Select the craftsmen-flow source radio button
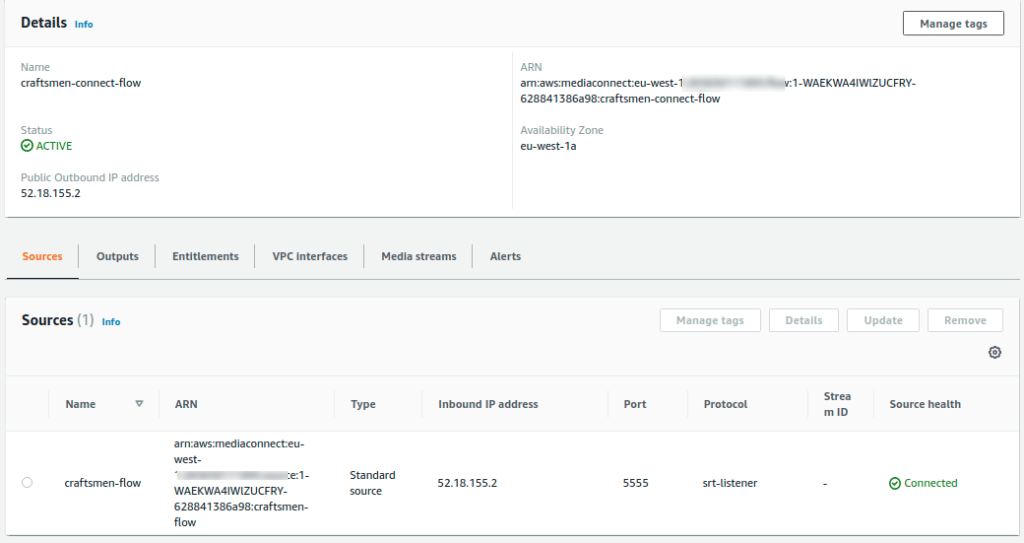Screen dimensions: 1024x543 [27, 483]
